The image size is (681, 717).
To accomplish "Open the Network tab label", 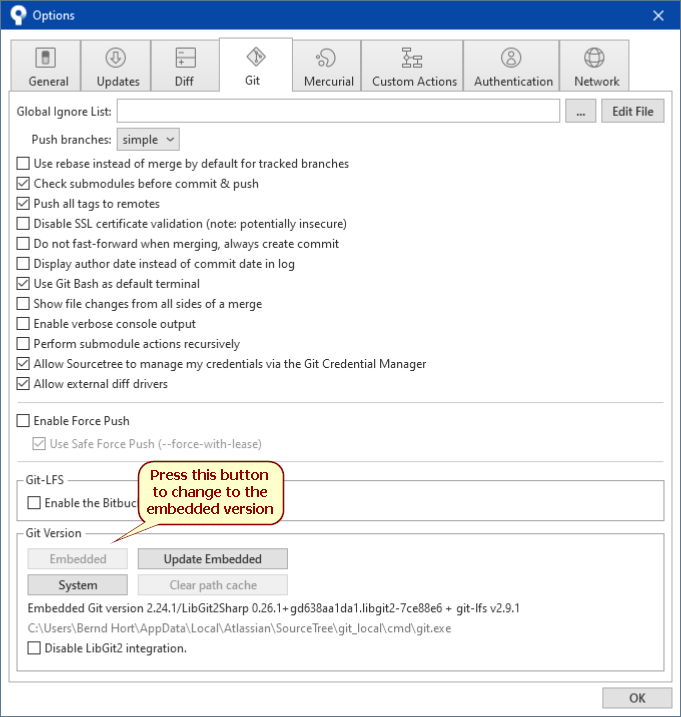I will pos(597,81).
